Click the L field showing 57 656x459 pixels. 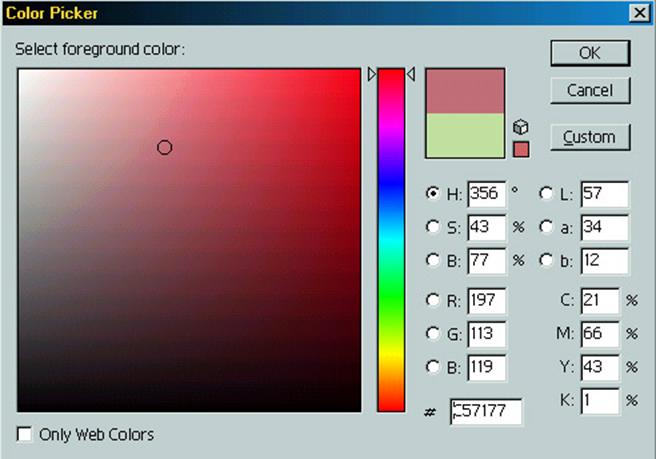pos(605,194)
